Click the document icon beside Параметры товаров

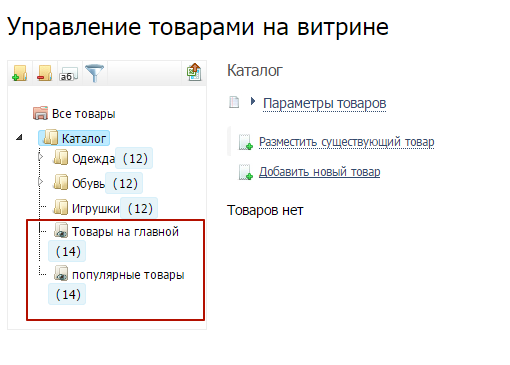click(x=234, y=102)
